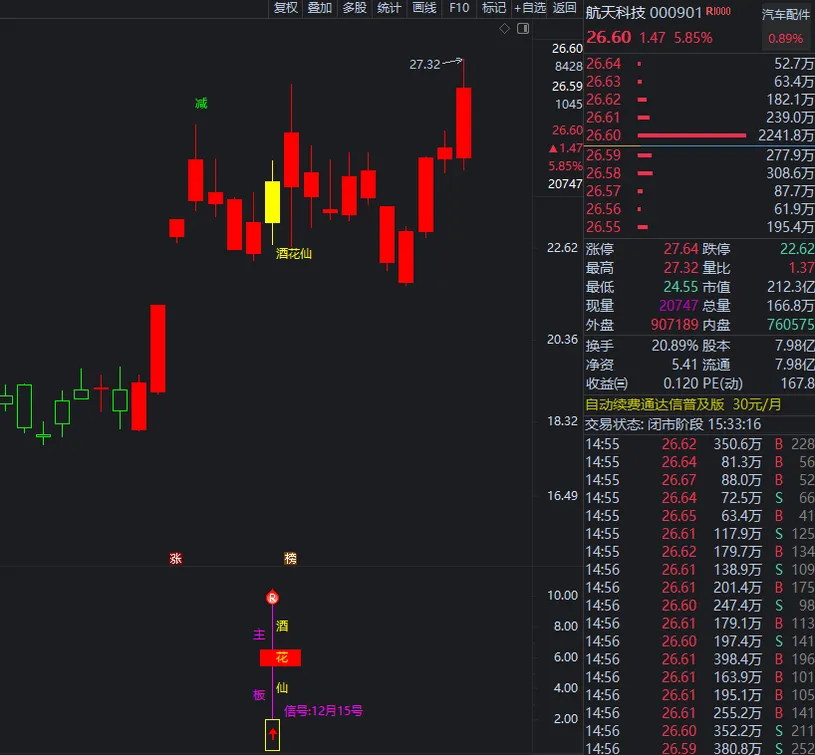Click the green 减 signal marker

point(202,103)
